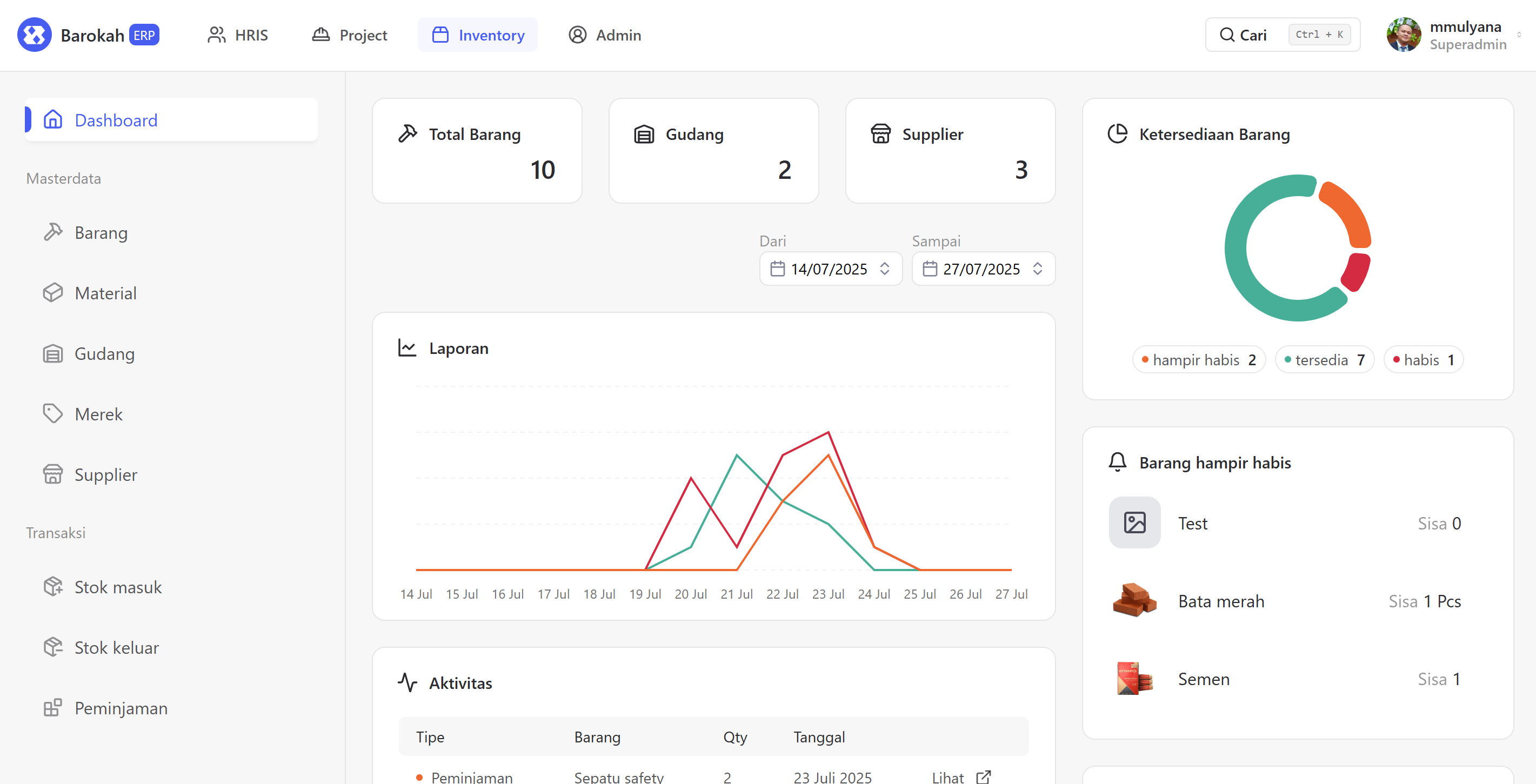Click the Cari search field
The width and height of the screenshot is (1536, 784).
1282,35
